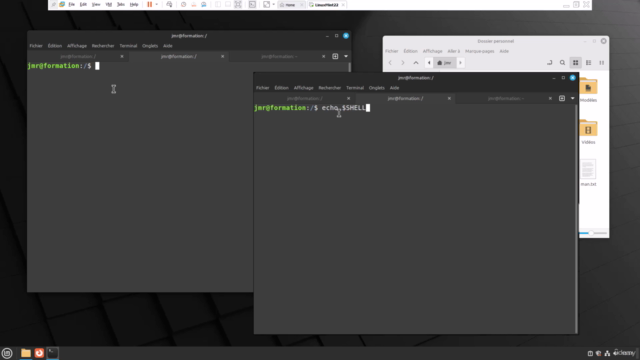Select the man.txt file
The height and width of the screenshot is (360, 640).
click(588, 173)
